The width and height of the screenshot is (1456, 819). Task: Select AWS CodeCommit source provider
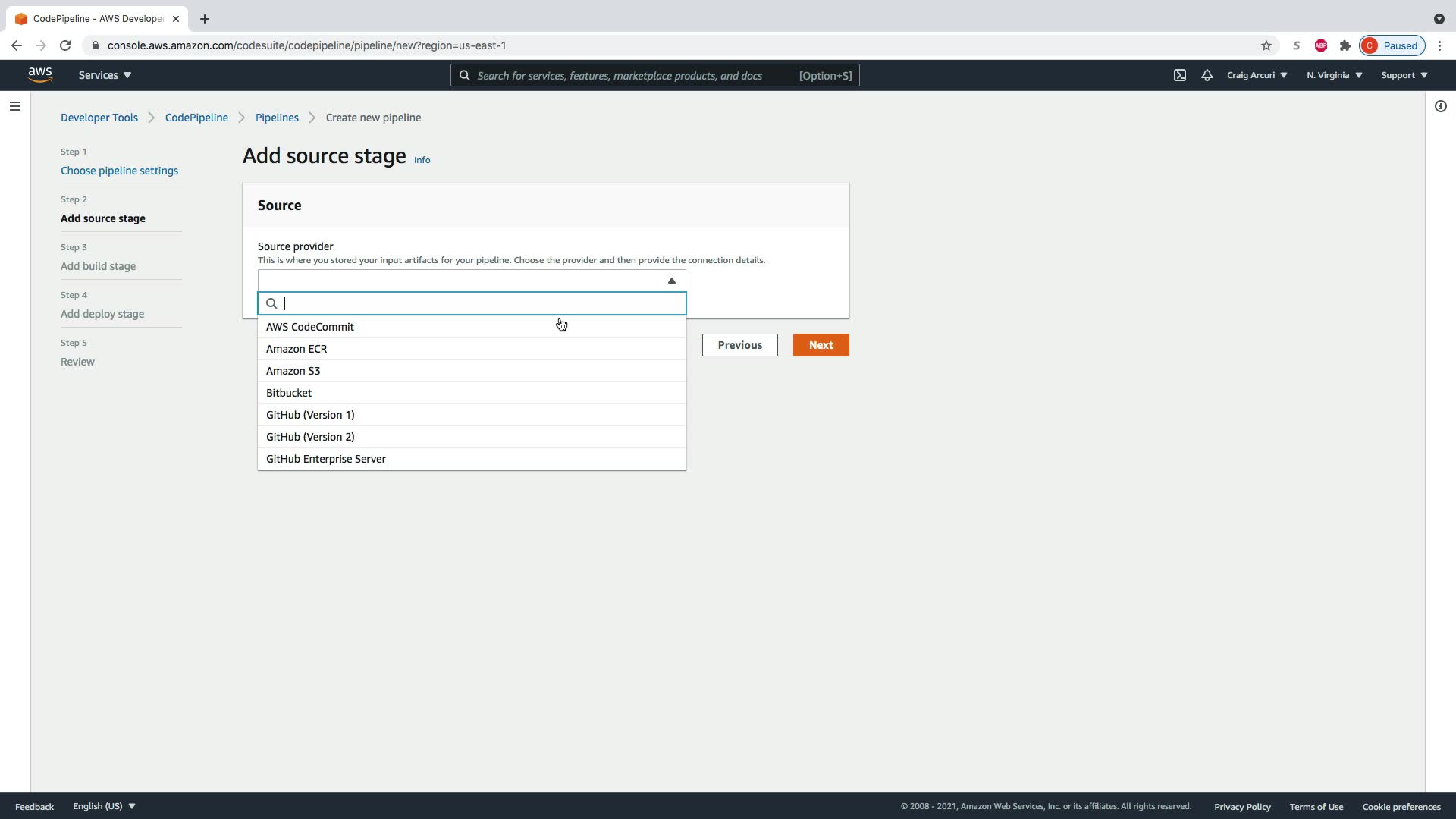pos(310,327)
